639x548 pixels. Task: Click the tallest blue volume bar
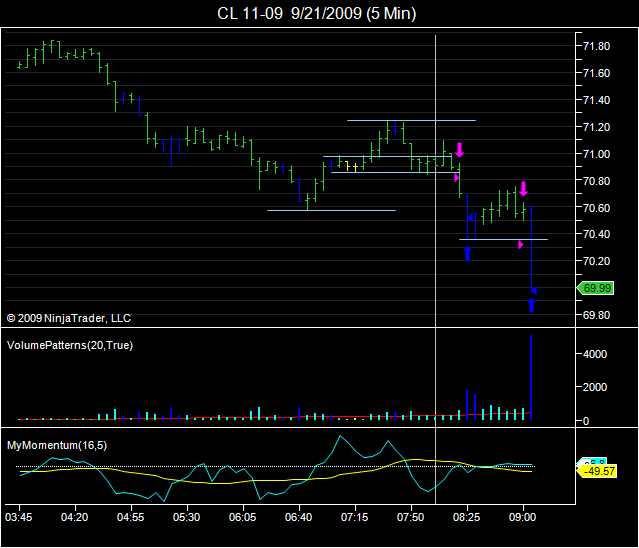531,377
